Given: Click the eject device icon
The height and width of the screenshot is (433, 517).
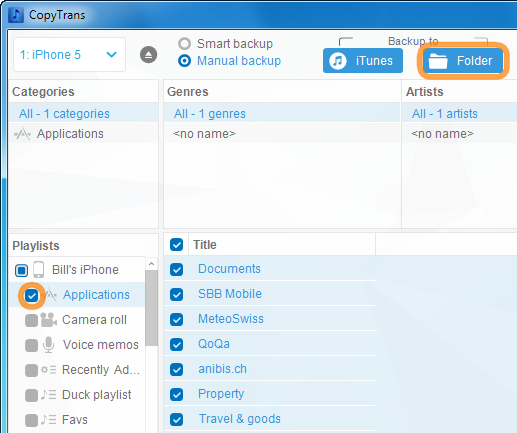Looking at the screenshot, I should click(x=148, y=55).
